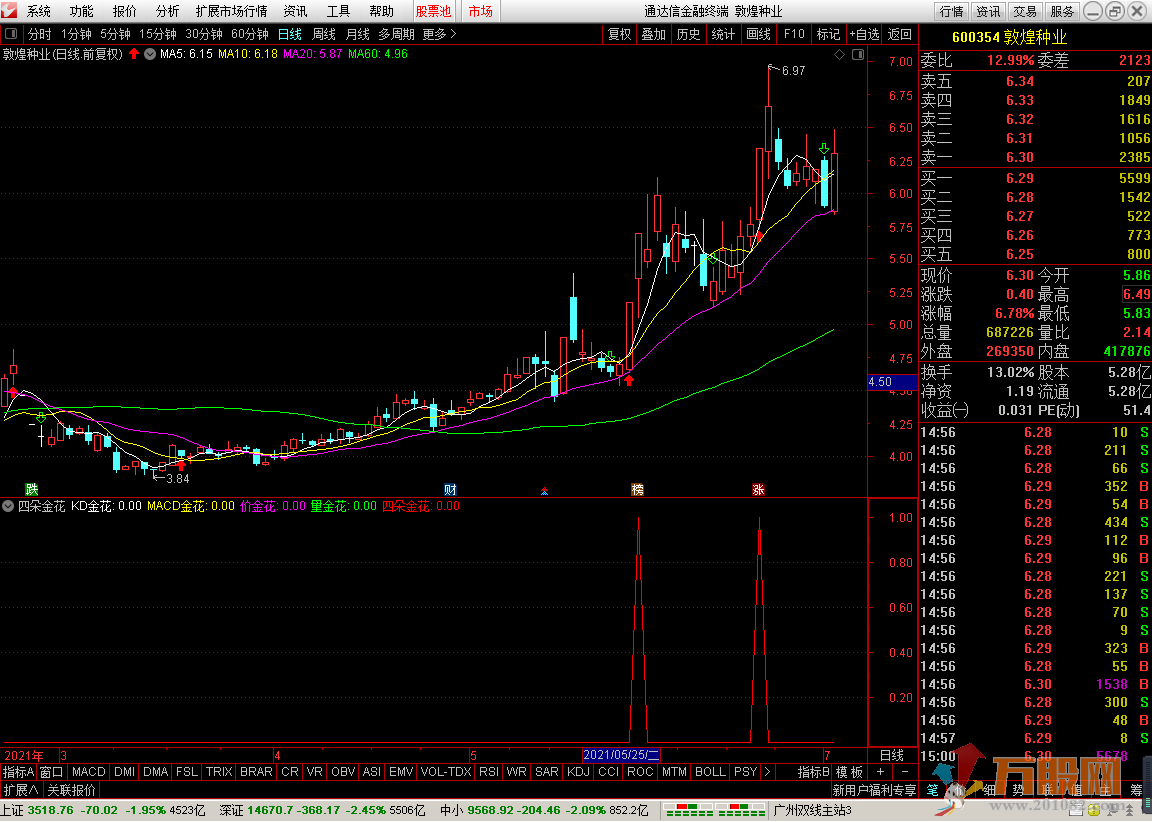Expand the main chart indicator dropdown circle
Screen dimensions: 1152x822
(x=150, y=54)
